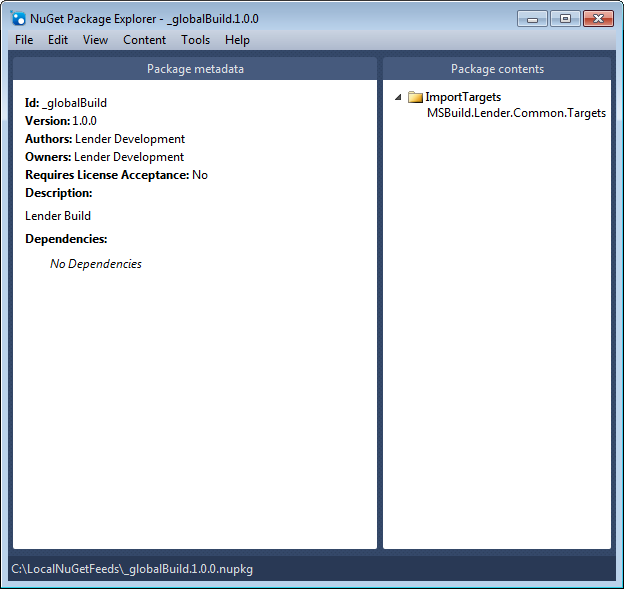
Task: Click the _globalBuild Id value
Action: (x=75, y=103)
